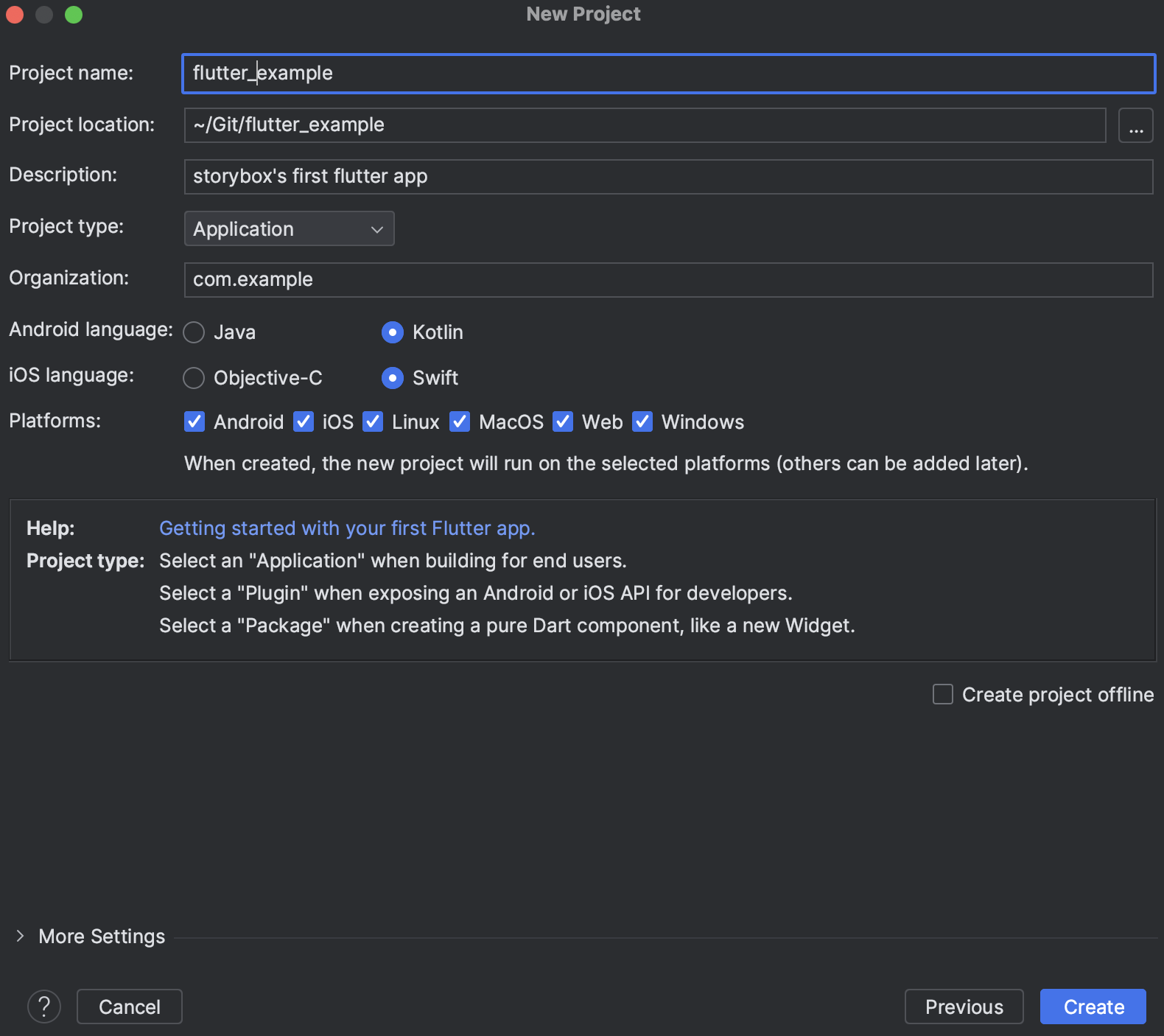Screen dimensions: 1164x1036
Task: Browse project location with ellipsis button
Action: click(x=1135, y=125)
